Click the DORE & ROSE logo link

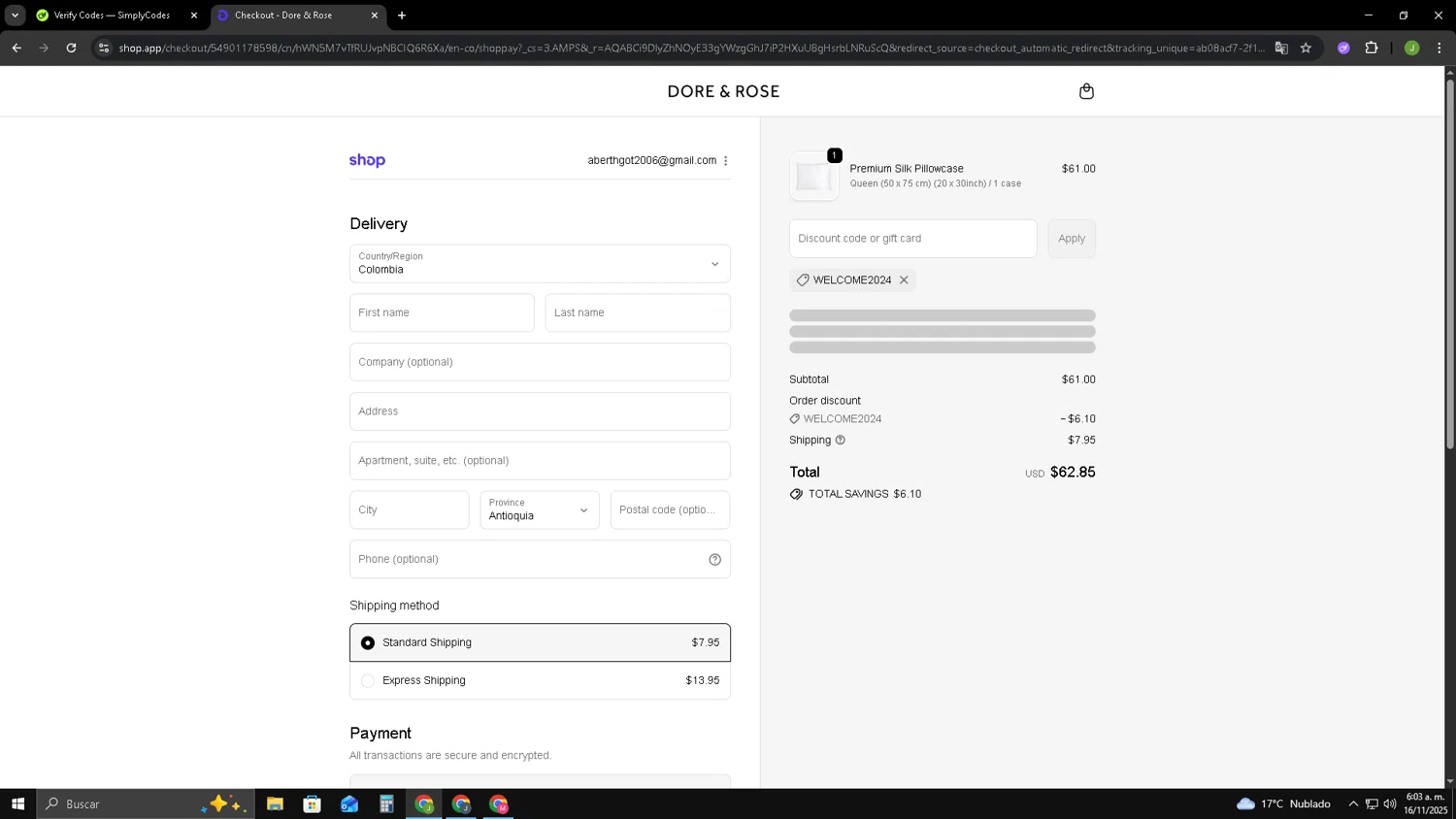pos(723,91)
